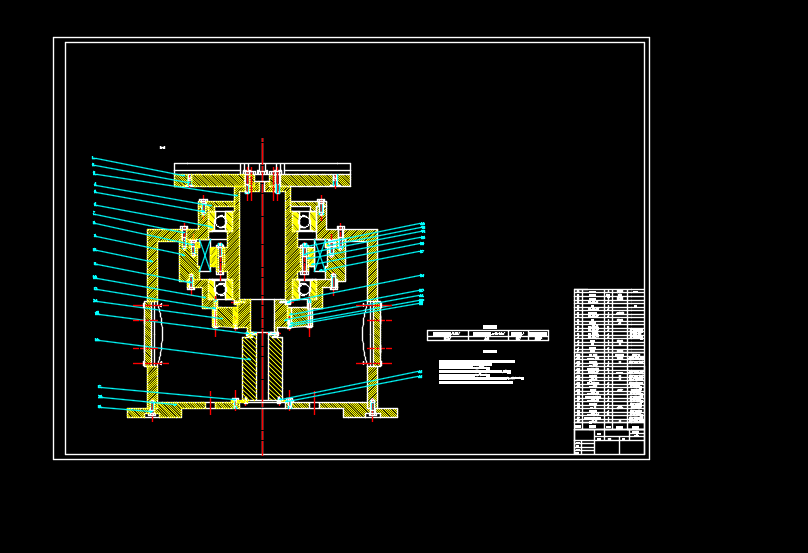The width and height of the screenshot is (808, 553).
Task: Select the parts list table at right
Action: pos(609,359)
